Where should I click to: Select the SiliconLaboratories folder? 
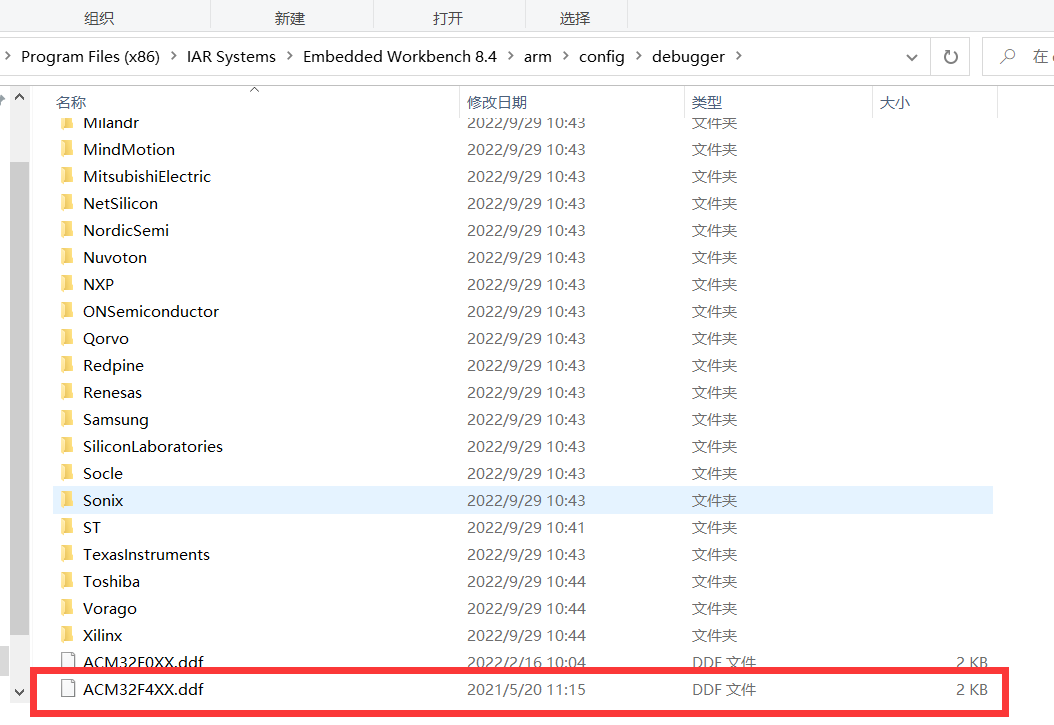(x=152, y=446)
